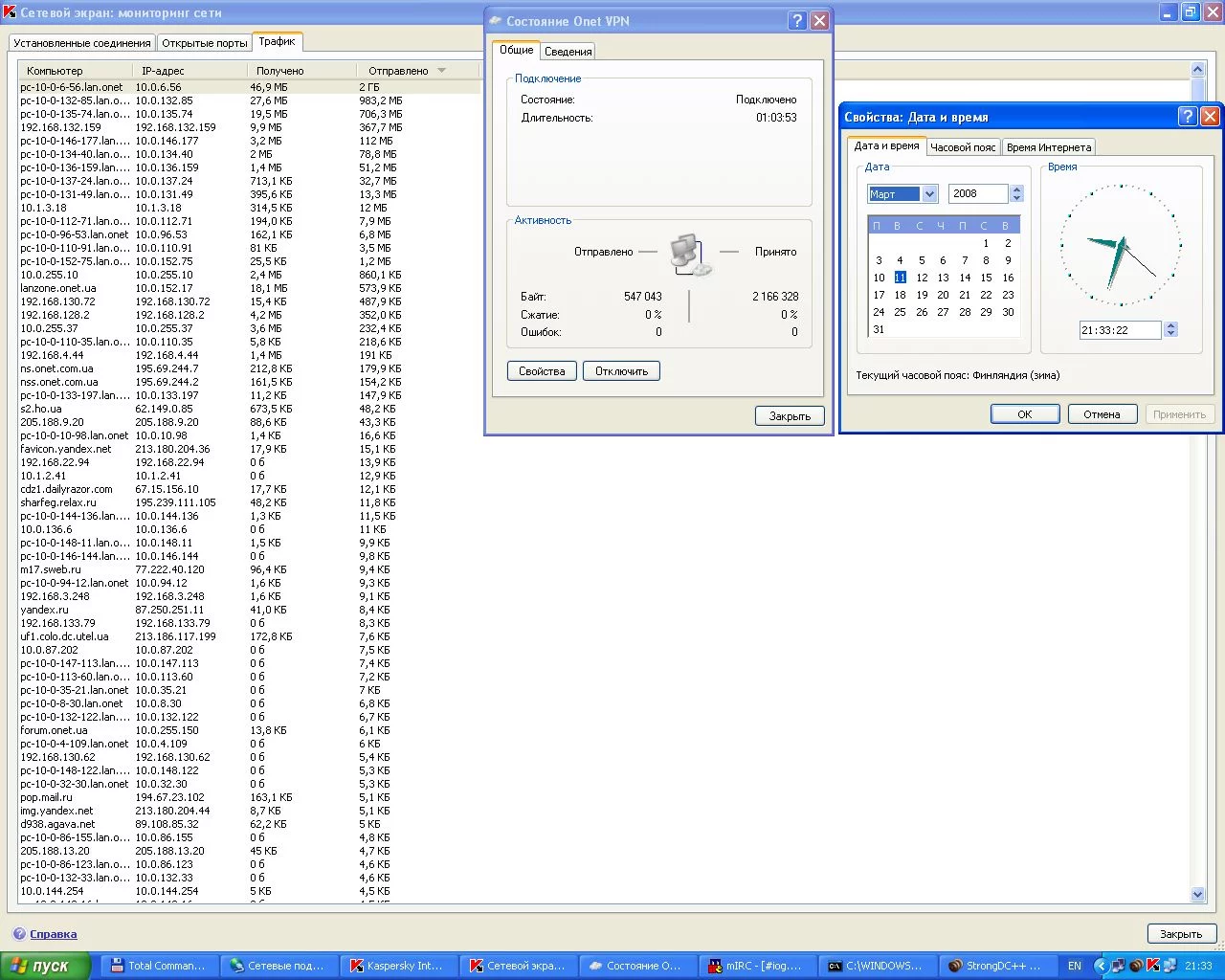Click the scroll down arrow of traffic list
The height and width of the screenshot is (980, 1225).
[x=1197, y=895]
